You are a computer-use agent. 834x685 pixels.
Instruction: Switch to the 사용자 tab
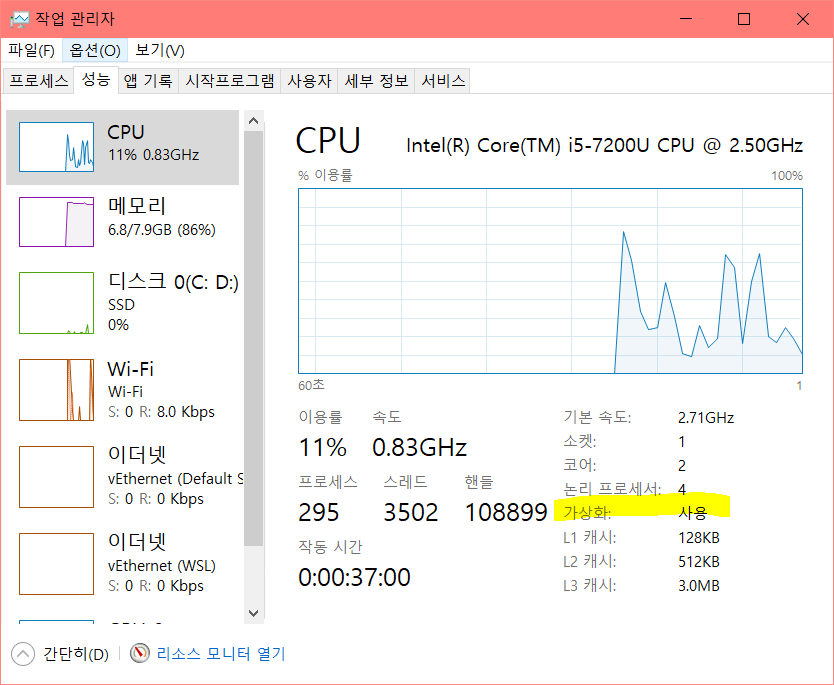click(310, 81)
